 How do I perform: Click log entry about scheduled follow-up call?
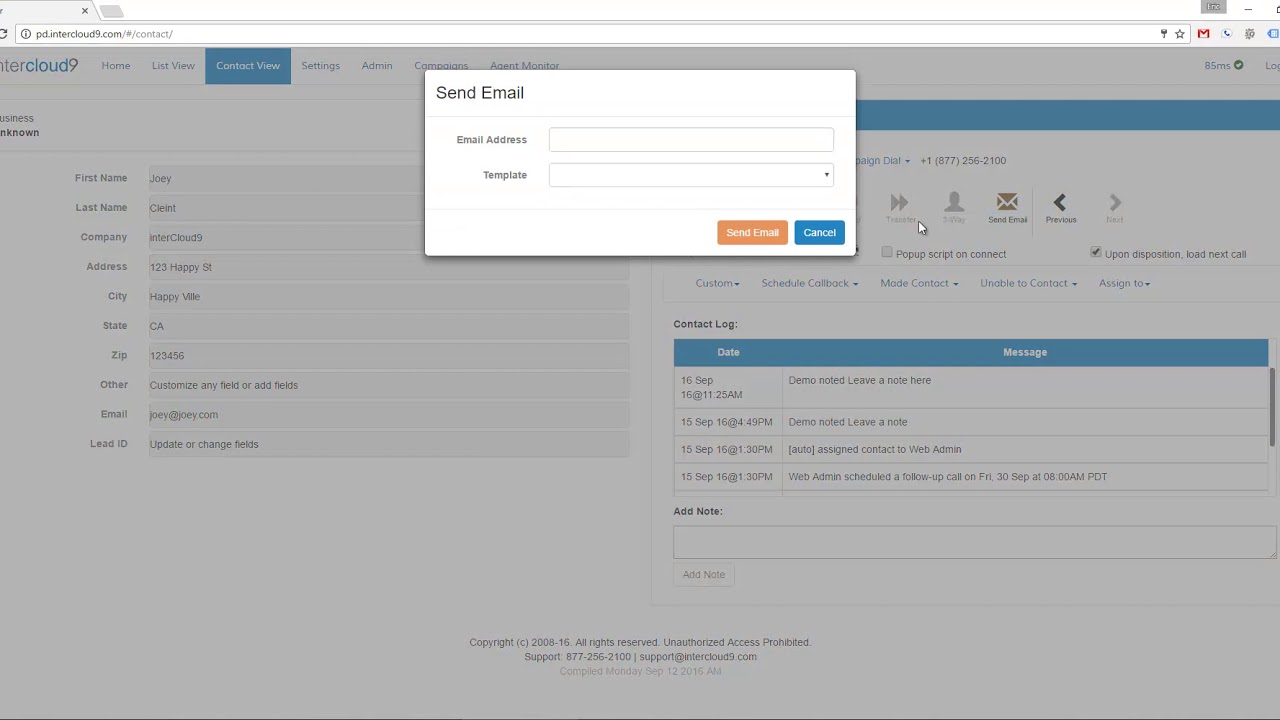(947, 477)
